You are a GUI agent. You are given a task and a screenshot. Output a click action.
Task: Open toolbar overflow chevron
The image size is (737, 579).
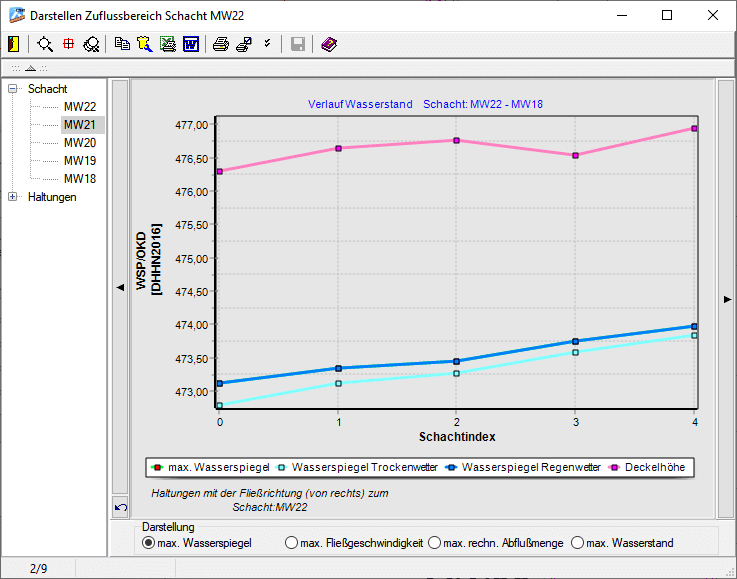[x=267, y=44]
